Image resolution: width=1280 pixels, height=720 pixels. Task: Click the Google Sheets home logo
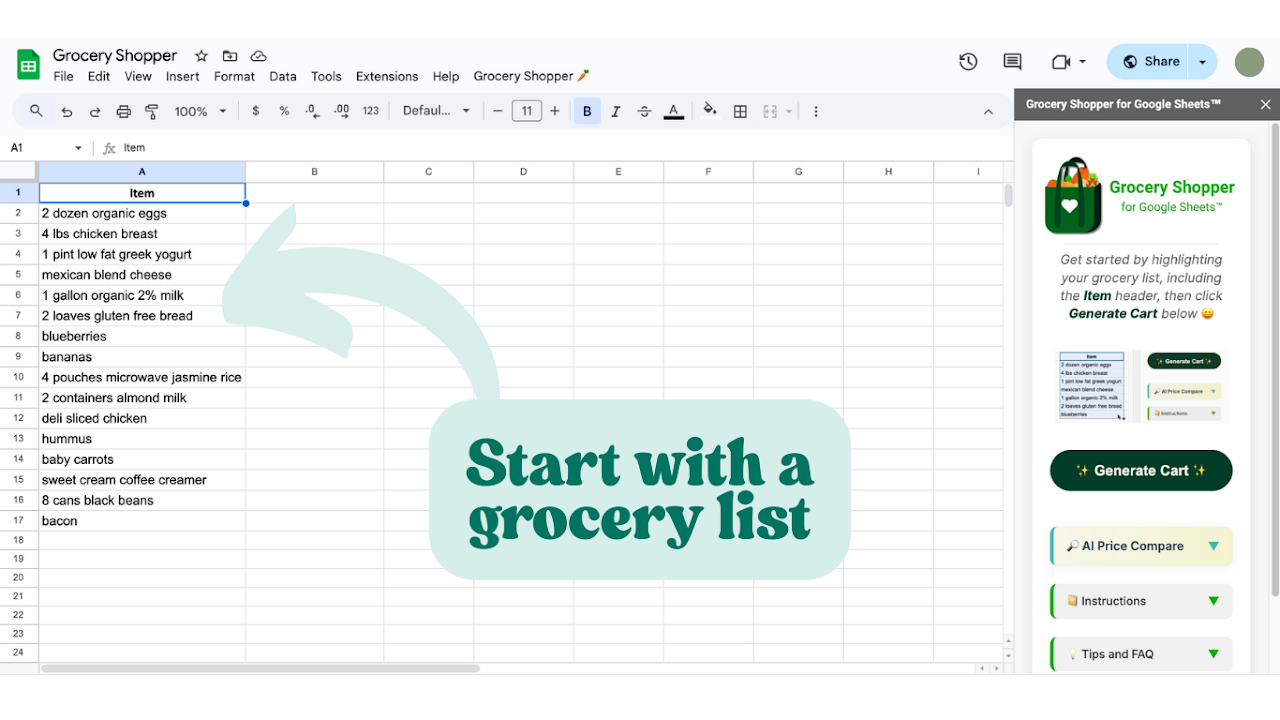[x=28, y=65]
